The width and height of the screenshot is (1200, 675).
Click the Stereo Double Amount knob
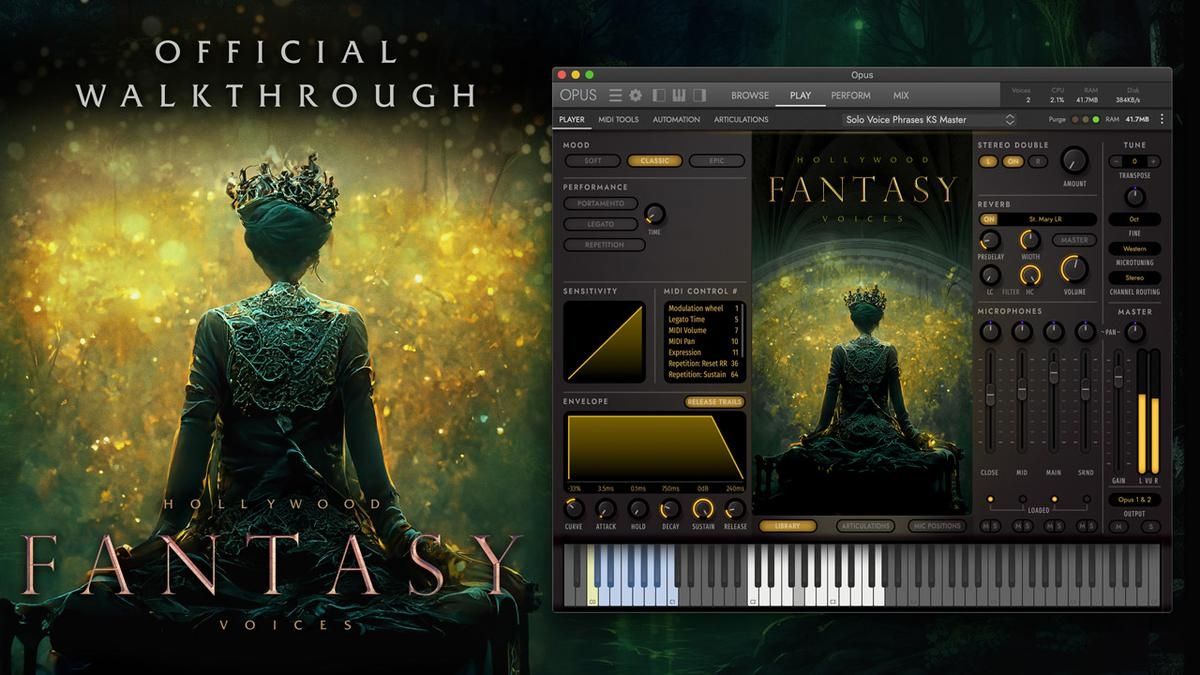point(1074,160)
